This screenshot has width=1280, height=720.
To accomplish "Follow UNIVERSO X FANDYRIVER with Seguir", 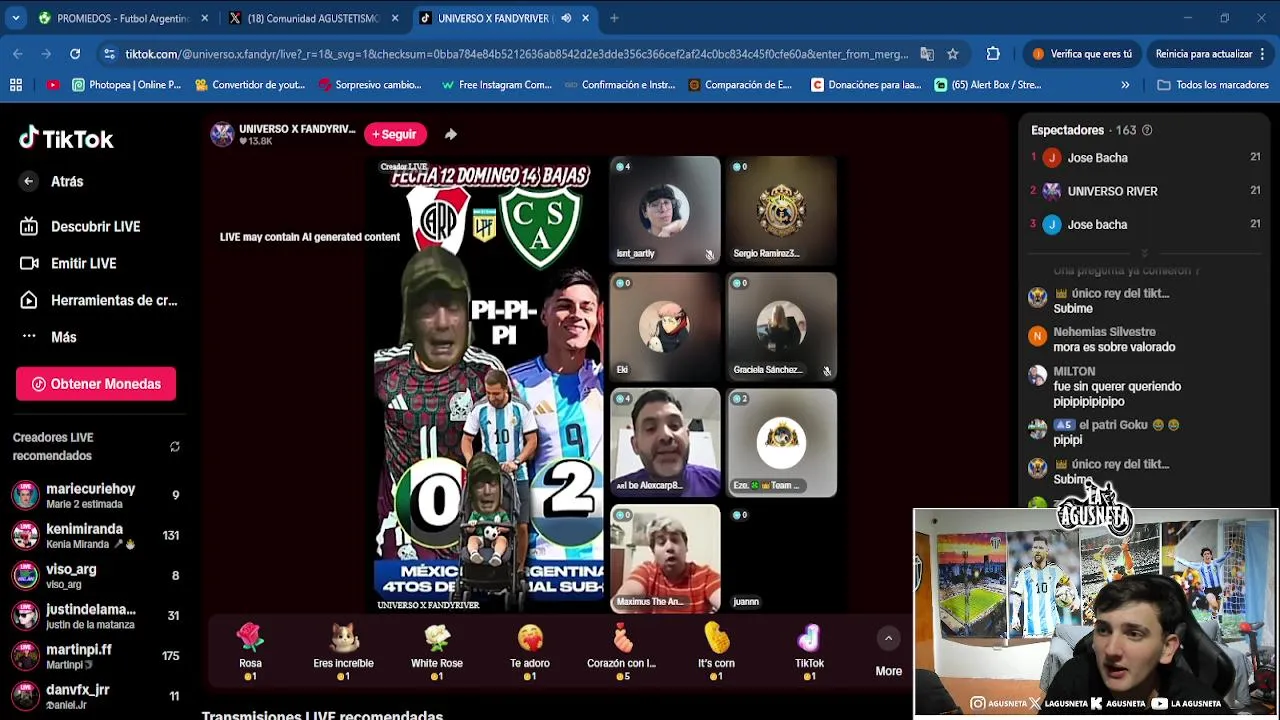I will (395, 134).
